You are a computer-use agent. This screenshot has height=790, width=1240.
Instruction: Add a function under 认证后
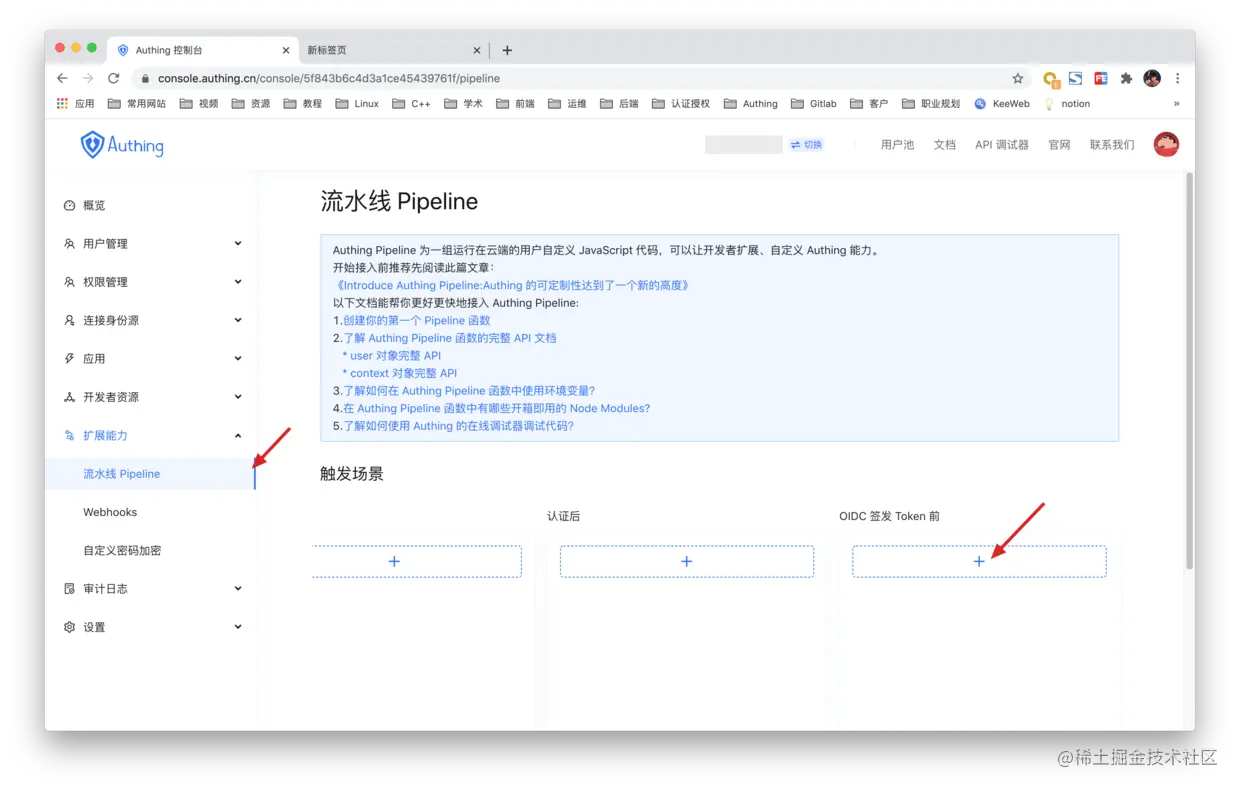(686, 562)
